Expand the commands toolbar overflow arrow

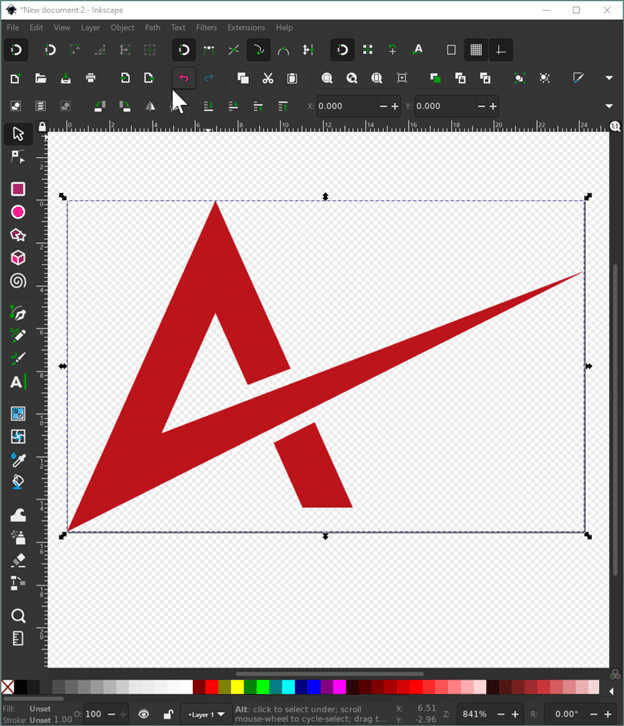click(609, 78)
